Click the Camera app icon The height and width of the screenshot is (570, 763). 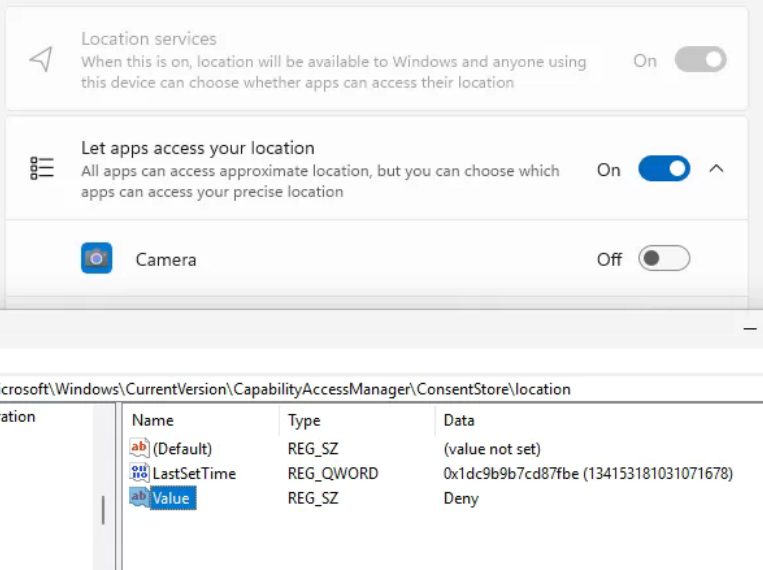pyautogui.click(x=97, y=259)
